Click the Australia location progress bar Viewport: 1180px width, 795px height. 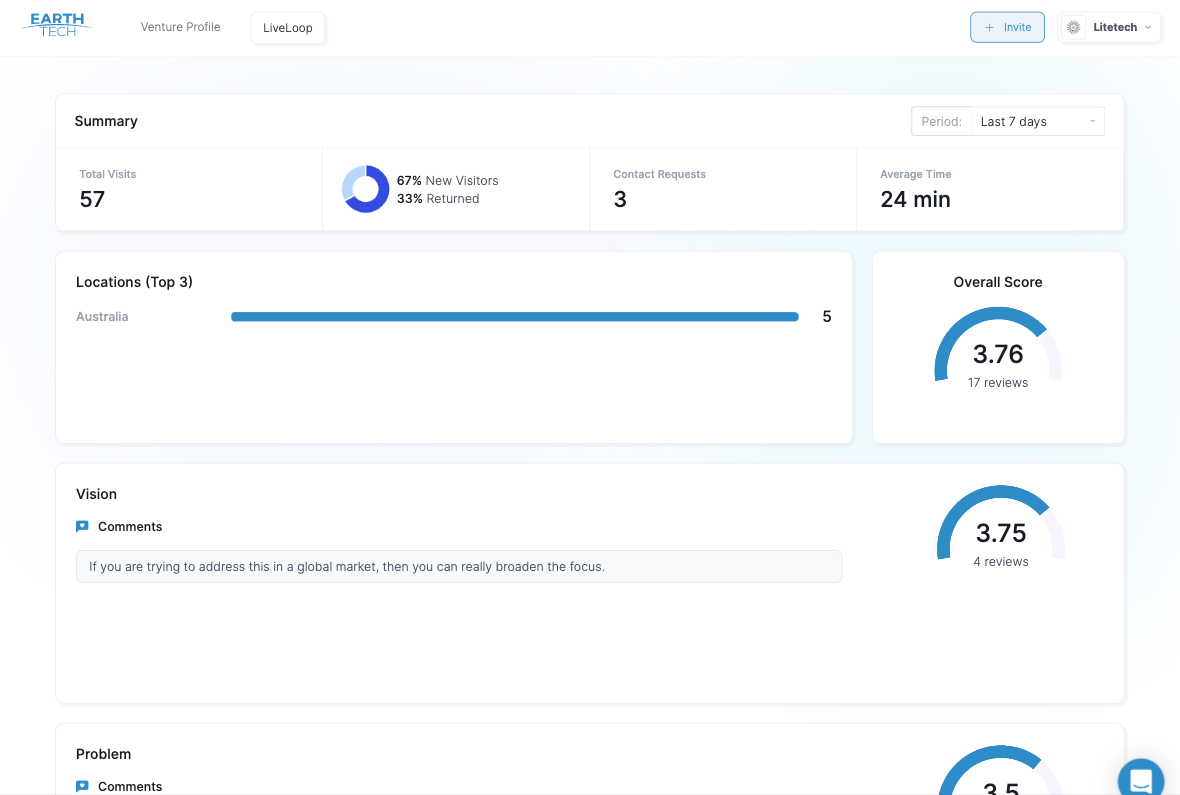[x=514, y=317]
